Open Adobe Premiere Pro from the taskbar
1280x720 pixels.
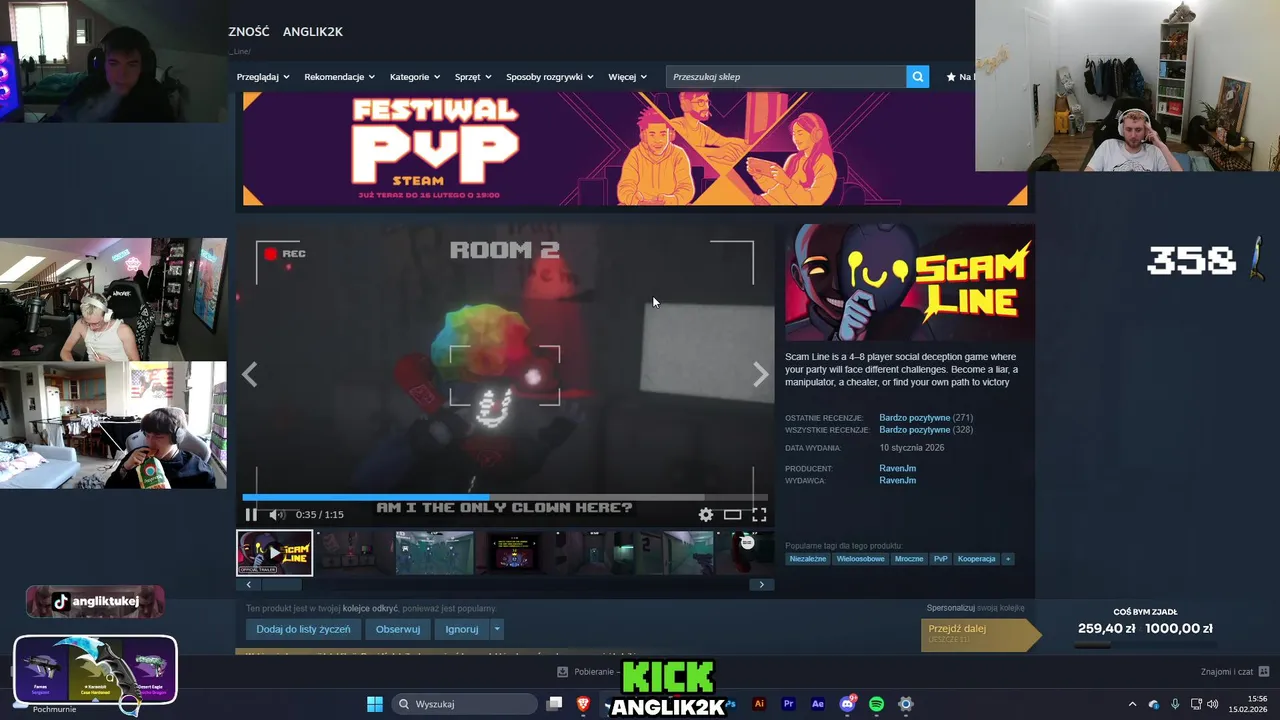(788, 704)
